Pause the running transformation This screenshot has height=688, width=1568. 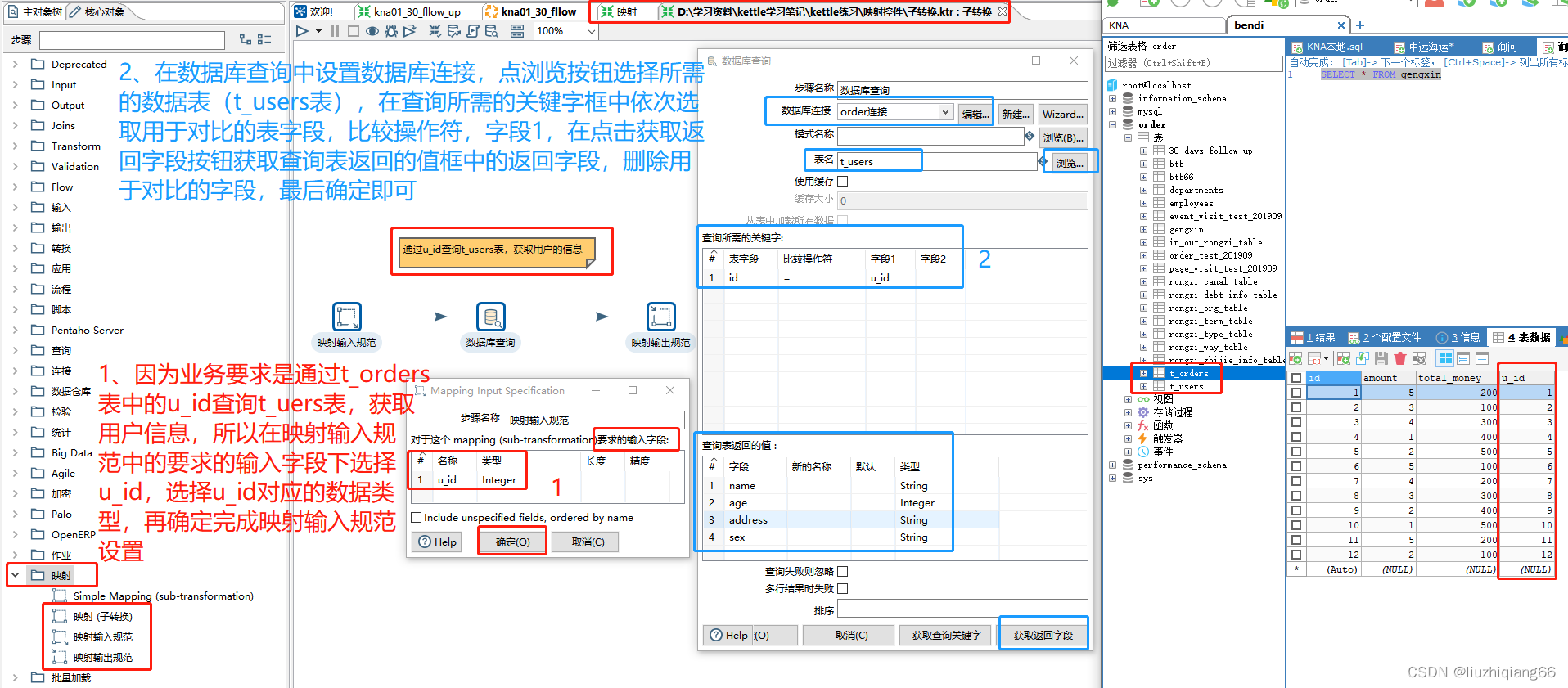point(335,31)
